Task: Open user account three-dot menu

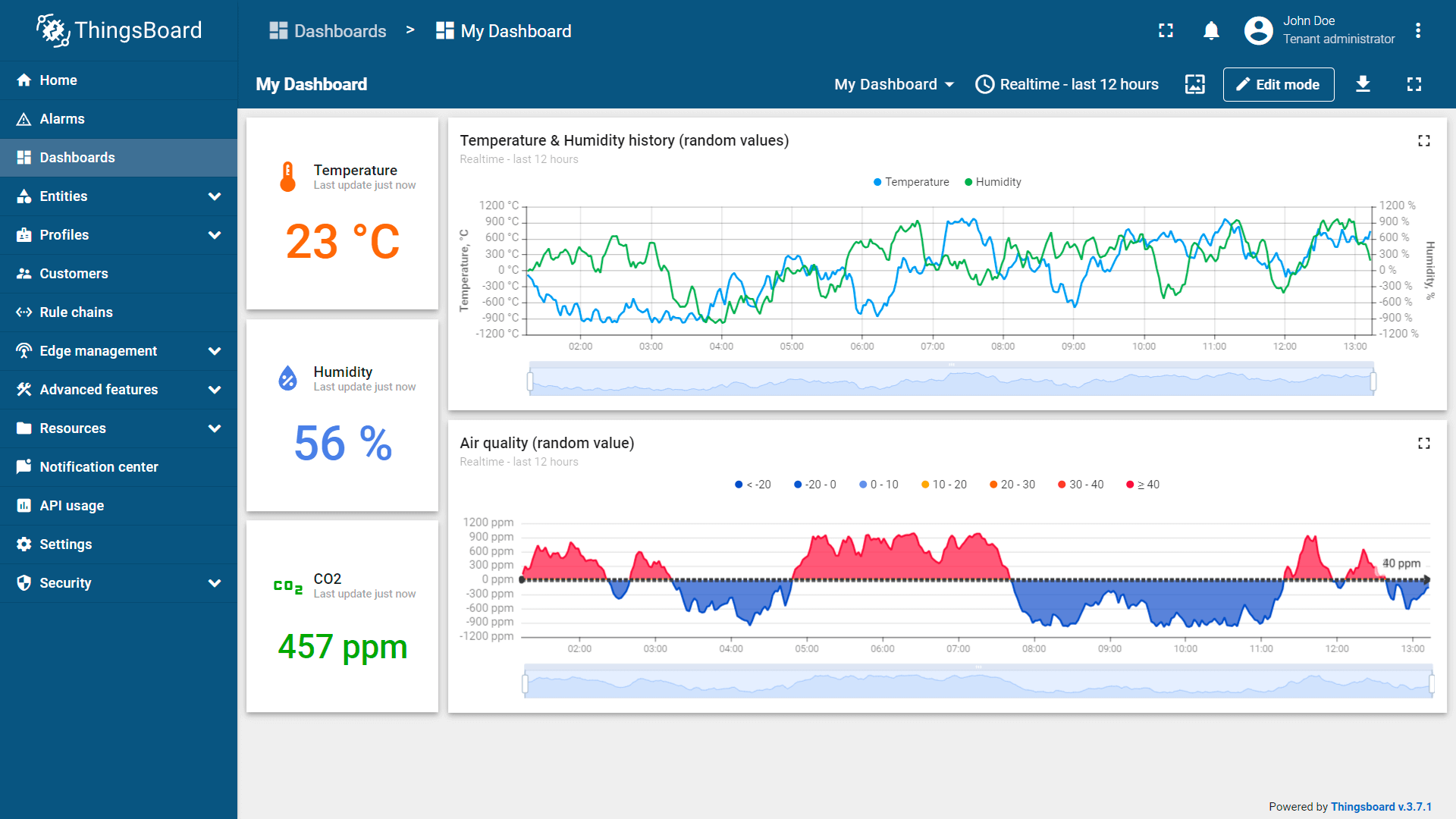Action: pos(1417,31)
